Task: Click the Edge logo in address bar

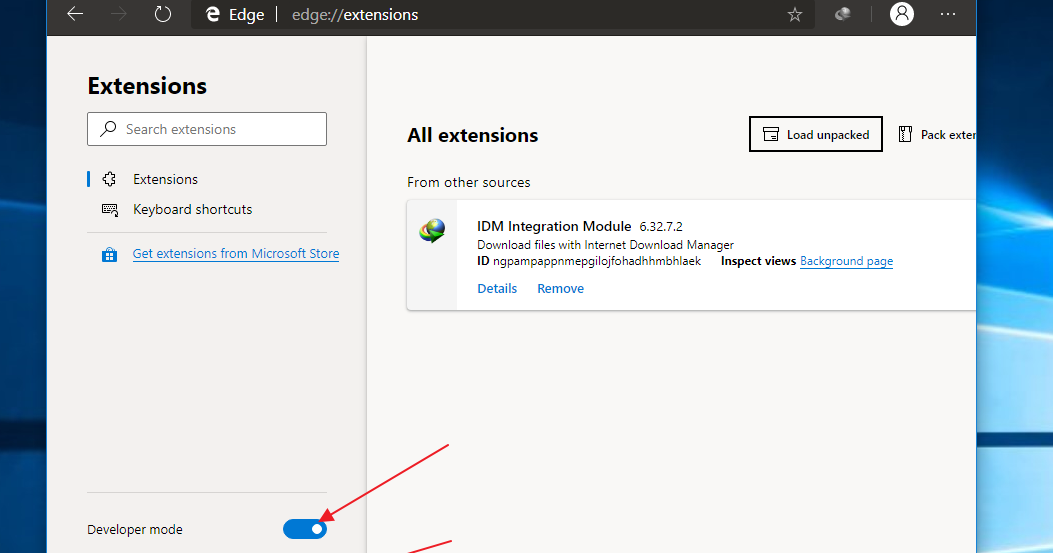Action: click(x=213, y=15)
